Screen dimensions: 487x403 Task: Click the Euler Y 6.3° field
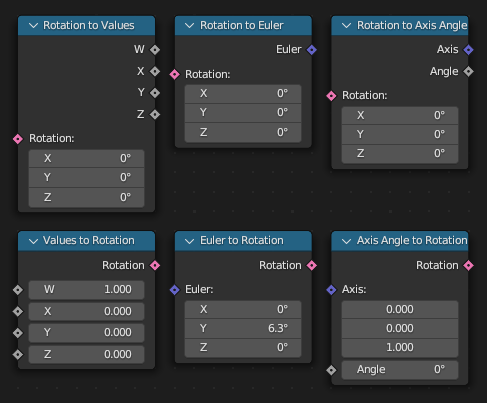(243, 328)
